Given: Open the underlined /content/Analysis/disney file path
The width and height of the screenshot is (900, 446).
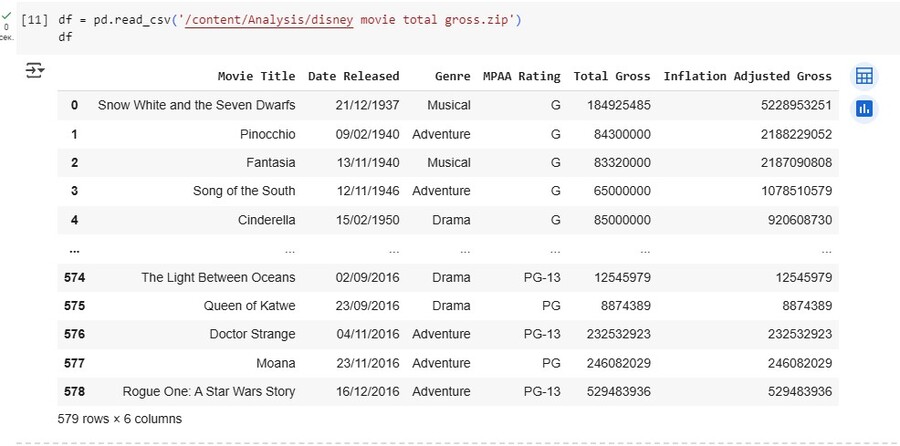Looking at the screenshot, I should pos(270,20).
